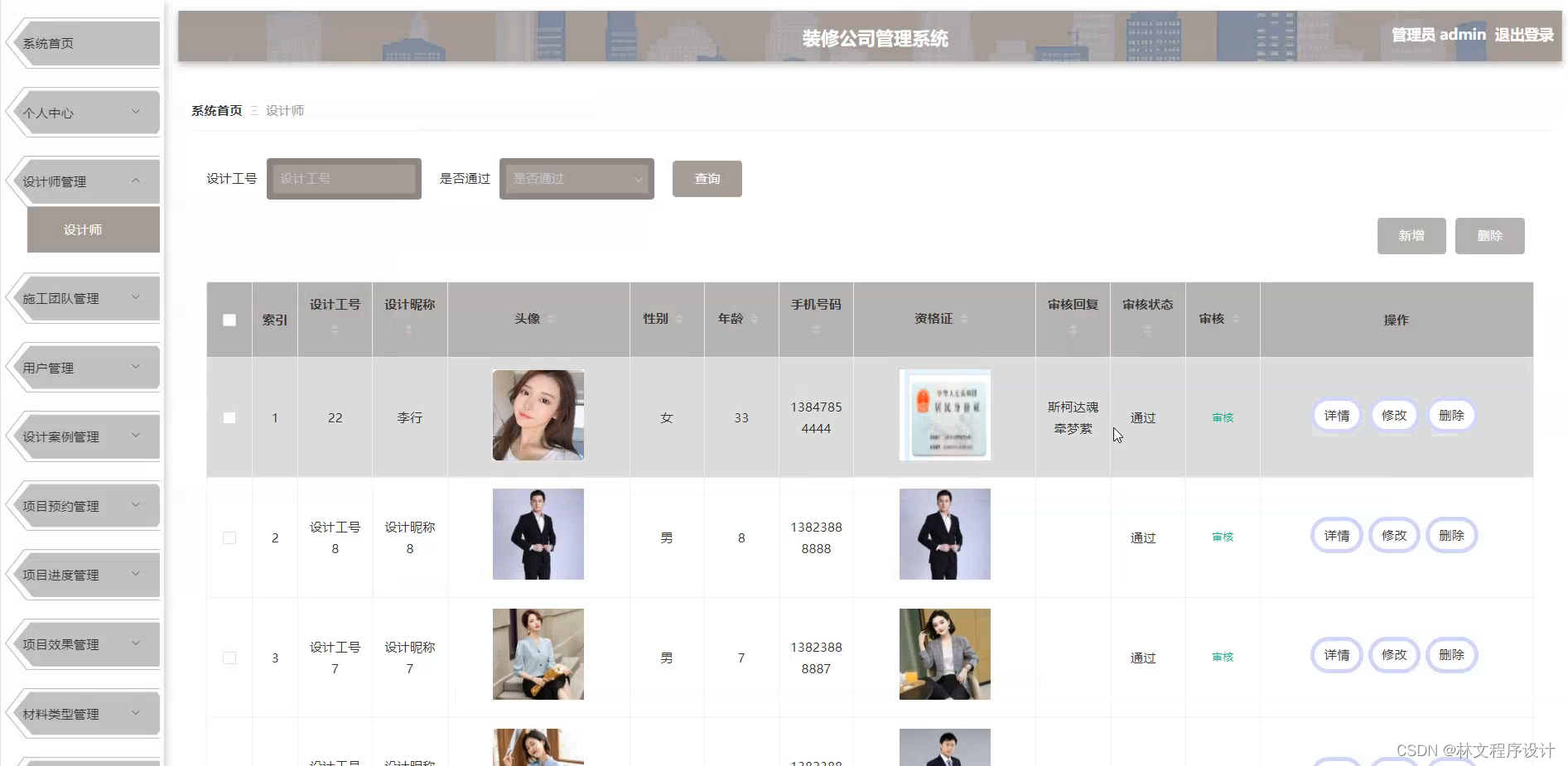1568x766 pixels.
Task: Click 通过 status in 李行 row
Action: pos(1143,417)
